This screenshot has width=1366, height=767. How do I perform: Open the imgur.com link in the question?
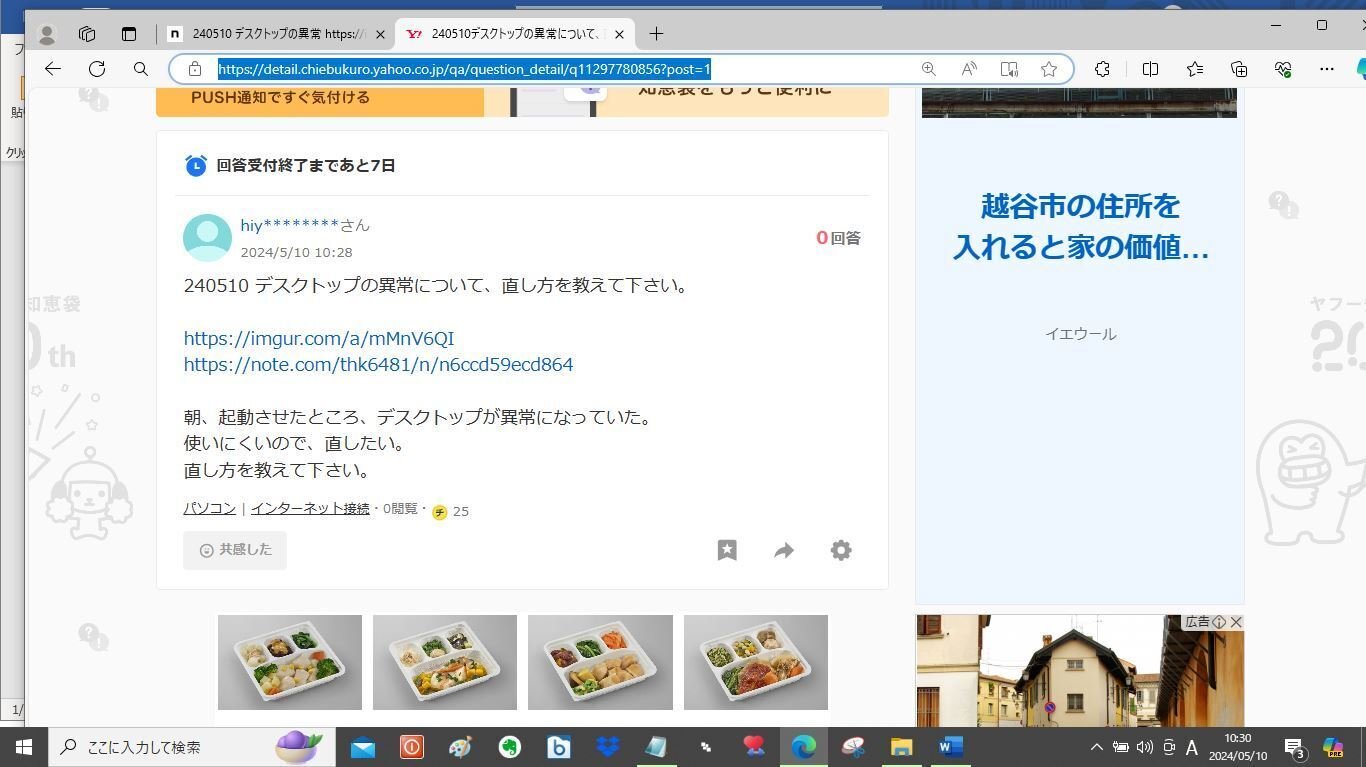[x=318, y=338]
